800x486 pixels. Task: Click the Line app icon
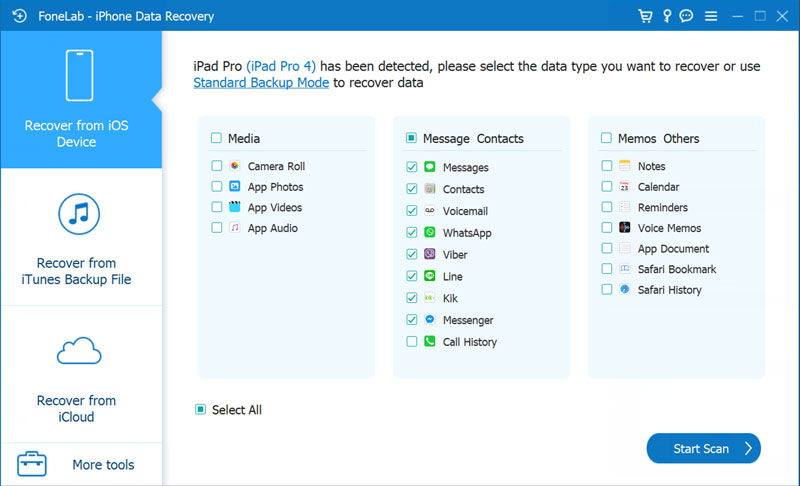tap(430, 276)
